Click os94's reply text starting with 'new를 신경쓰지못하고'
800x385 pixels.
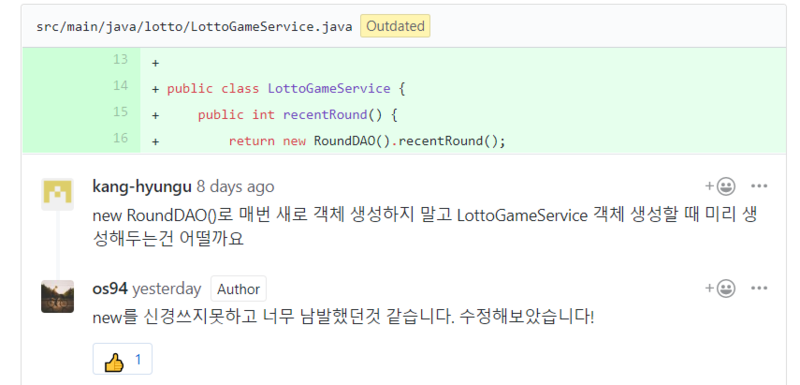343,318
